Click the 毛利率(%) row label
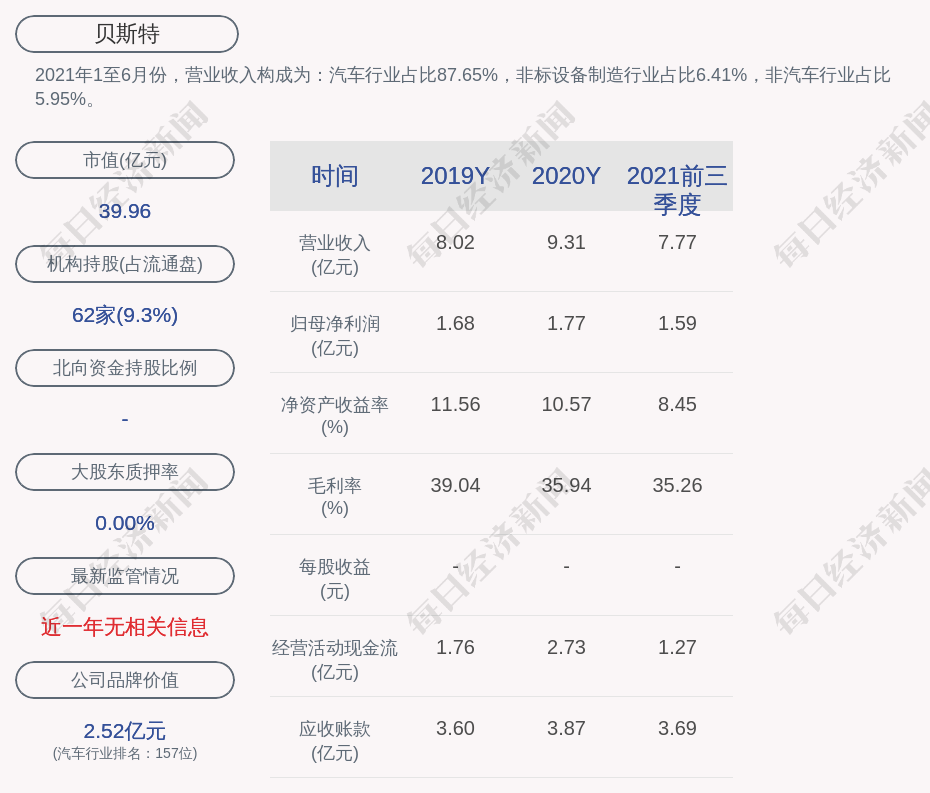This screenshot has height=793, width=930. (335, 496)
